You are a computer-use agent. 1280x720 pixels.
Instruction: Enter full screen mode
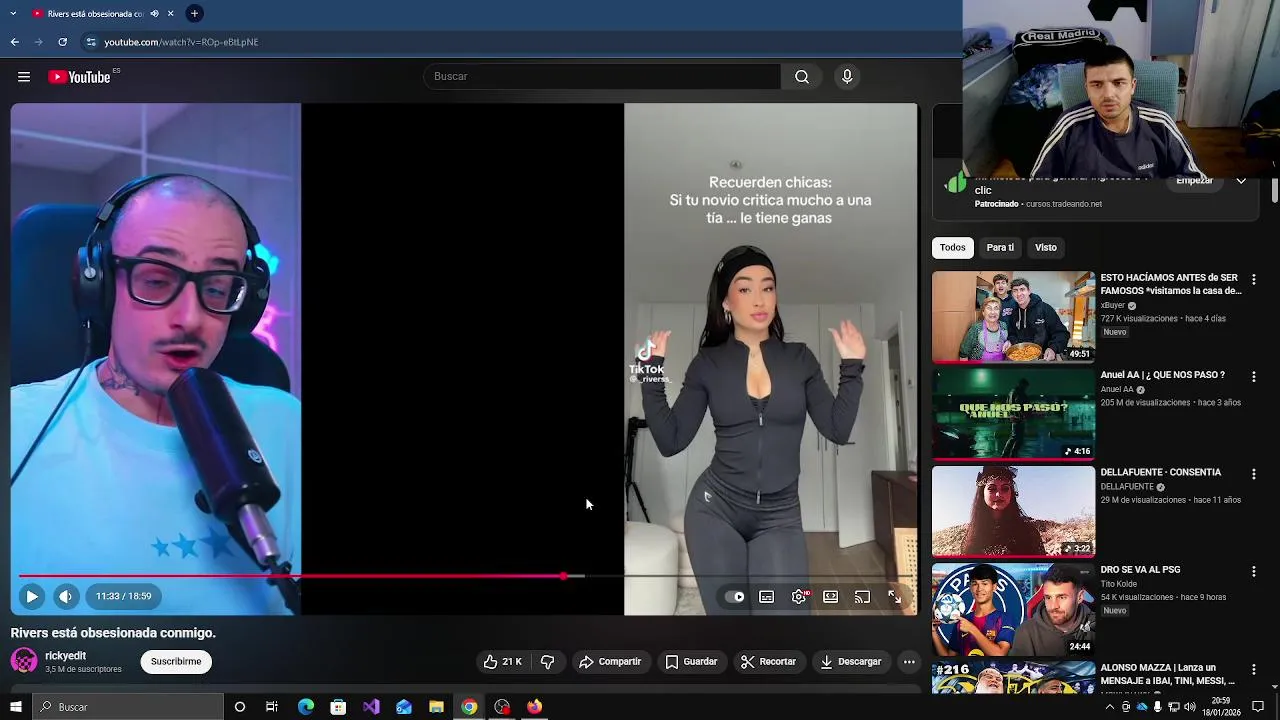tap(894, 597)
